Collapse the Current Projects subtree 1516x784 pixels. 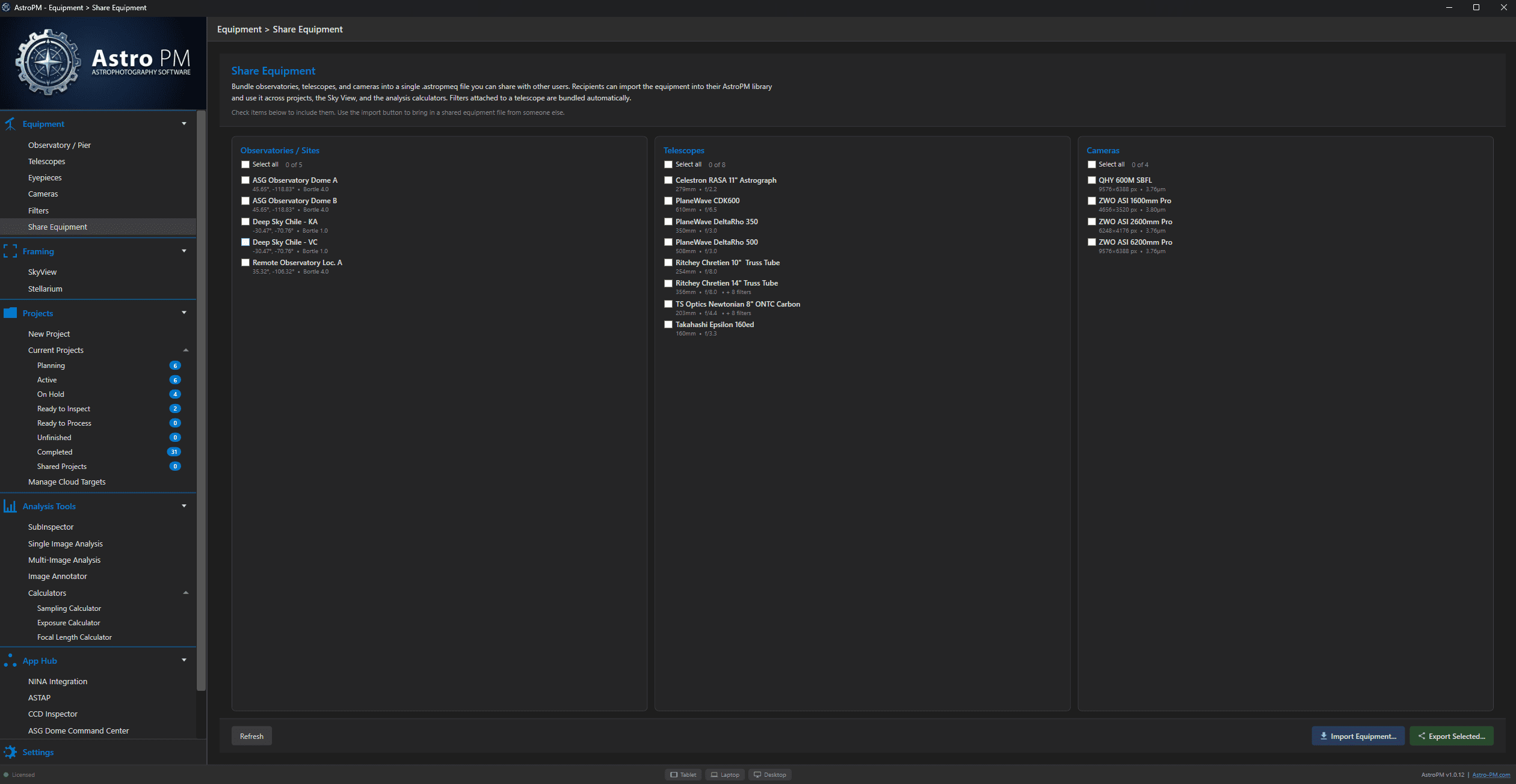pyautogui.click(x=186, y=350)
